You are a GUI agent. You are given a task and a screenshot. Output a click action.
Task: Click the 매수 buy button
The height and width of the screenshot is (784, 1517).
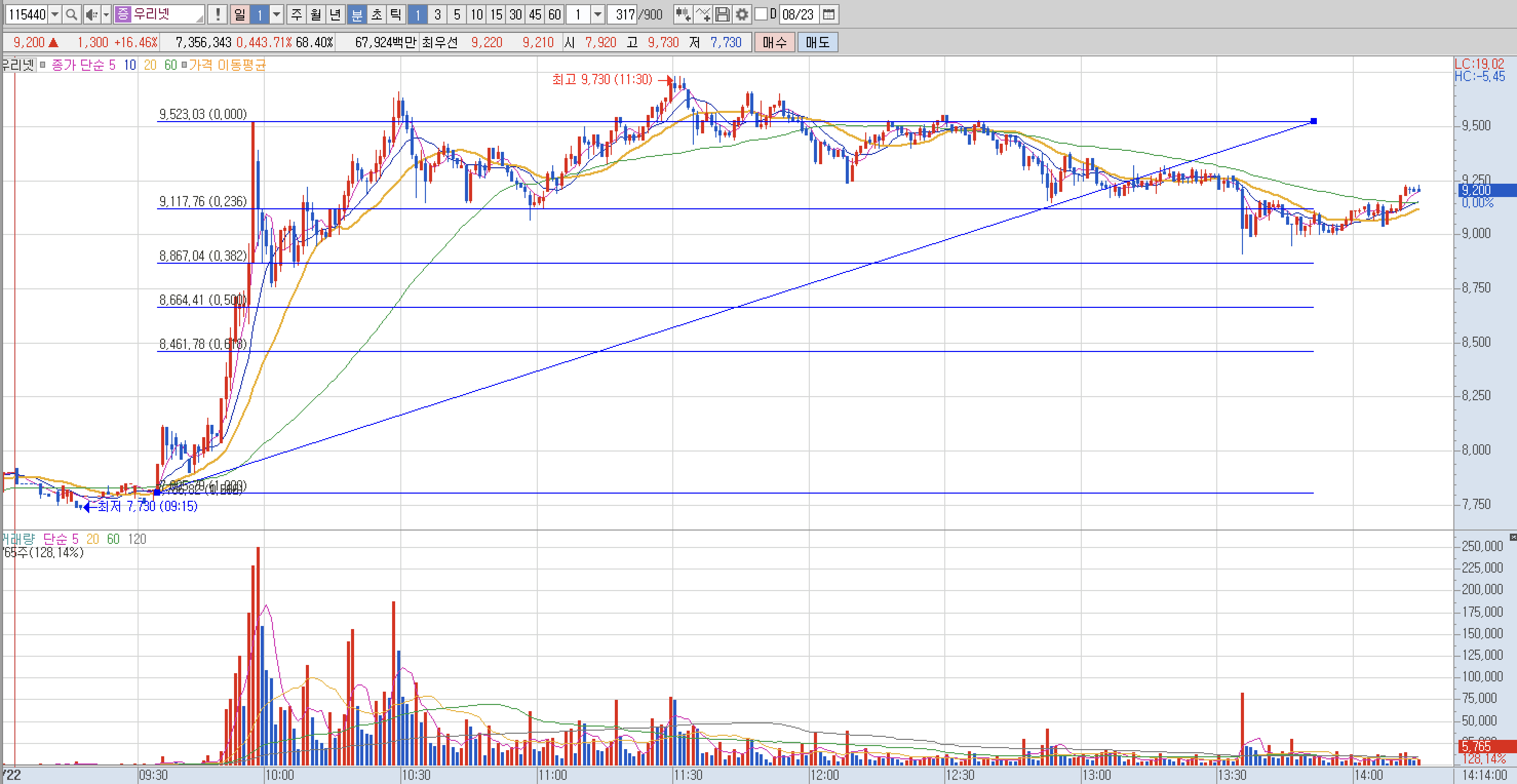[x=774, y=43]
